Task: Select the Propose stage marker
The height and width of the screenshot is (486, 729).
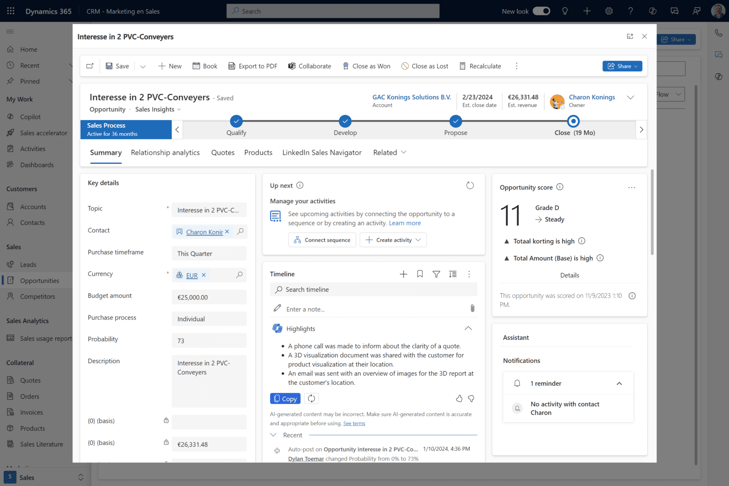Action: [x=456, y=121]
